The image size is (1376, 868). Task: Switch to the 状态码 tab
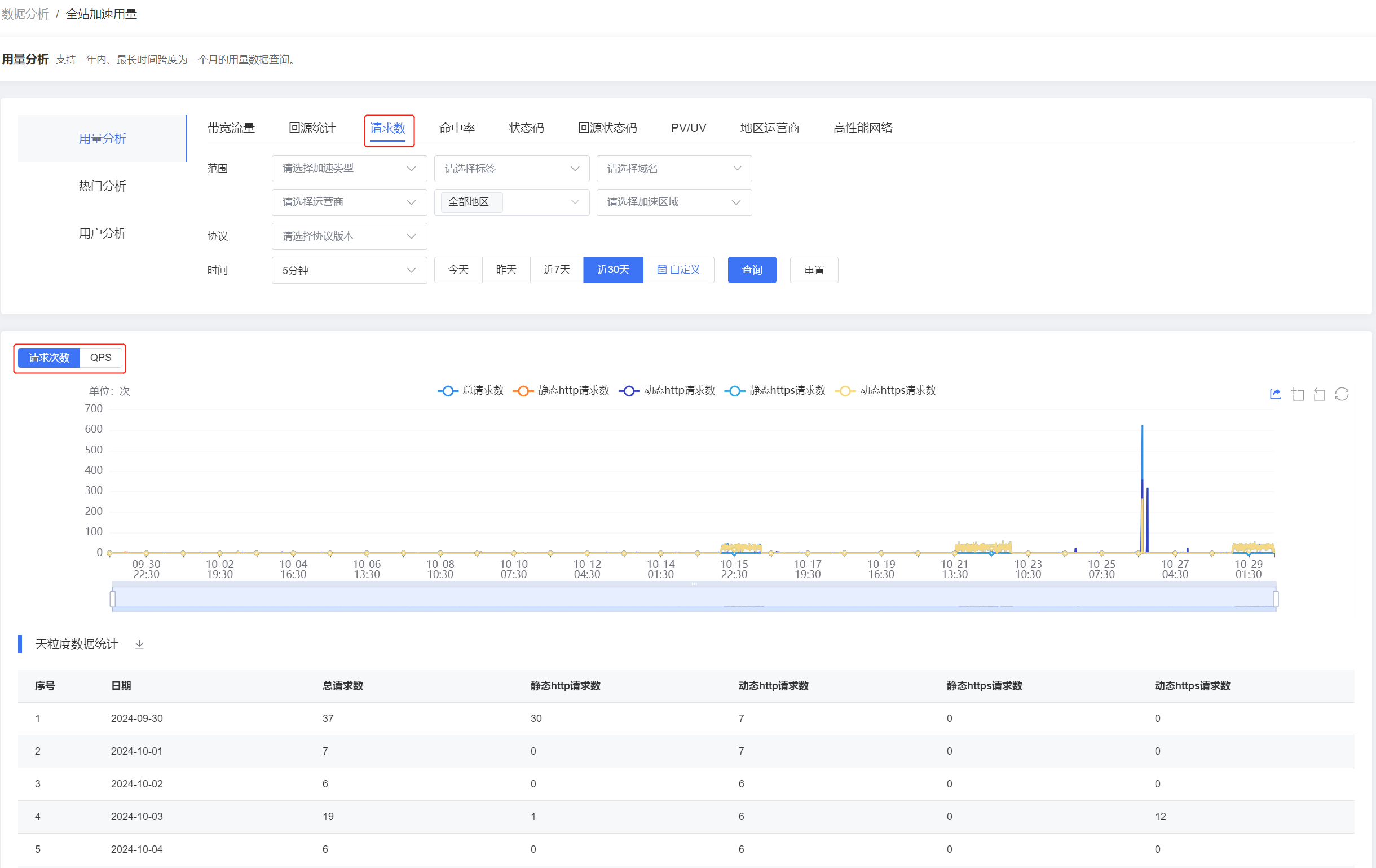526,128
